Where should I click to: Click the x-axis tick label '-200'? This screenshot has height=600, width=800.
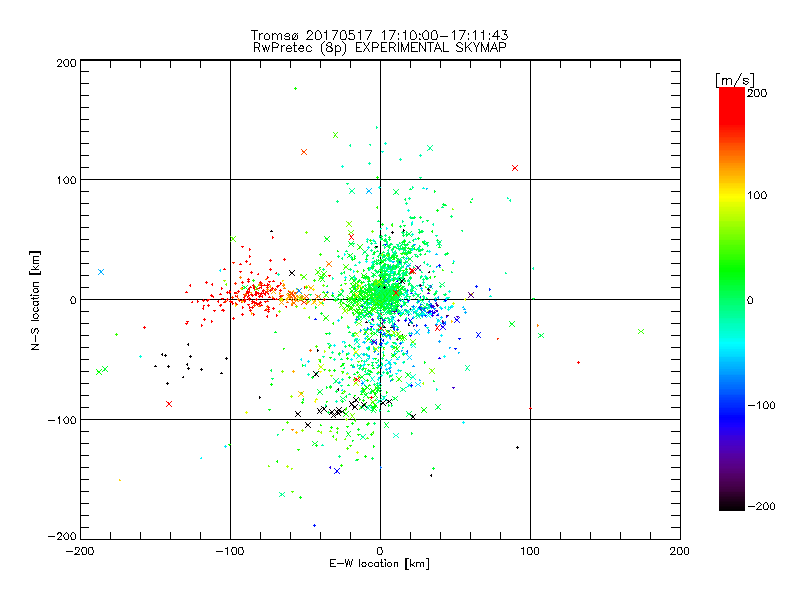click(80, 551)
